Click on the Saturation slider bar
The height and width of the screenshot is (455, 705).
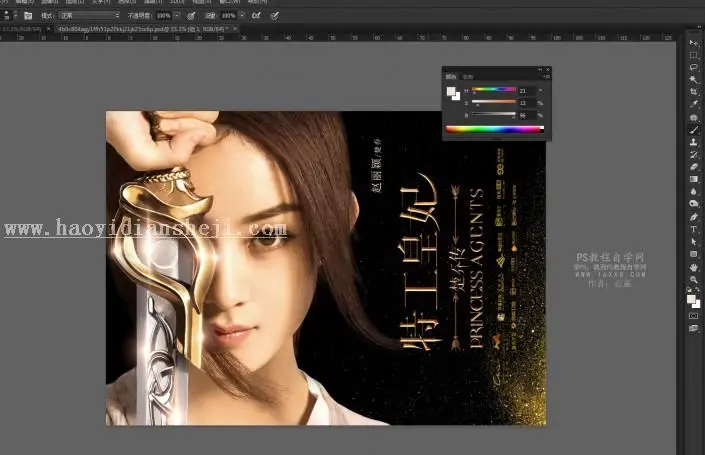click(x=494, y=101)
